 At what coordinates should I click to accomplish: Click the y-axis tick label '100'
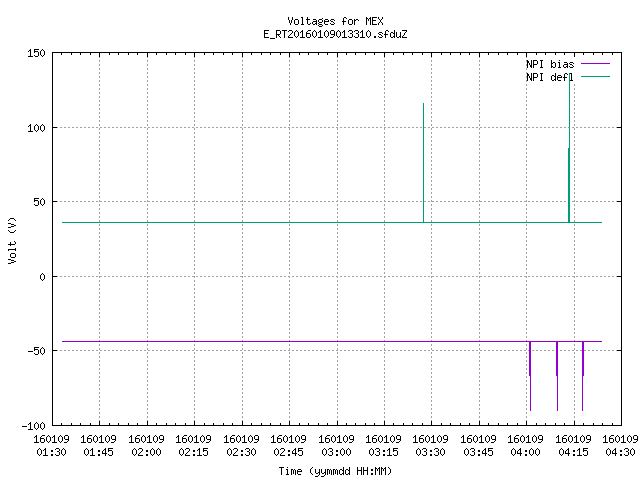[x=36, y=128]
